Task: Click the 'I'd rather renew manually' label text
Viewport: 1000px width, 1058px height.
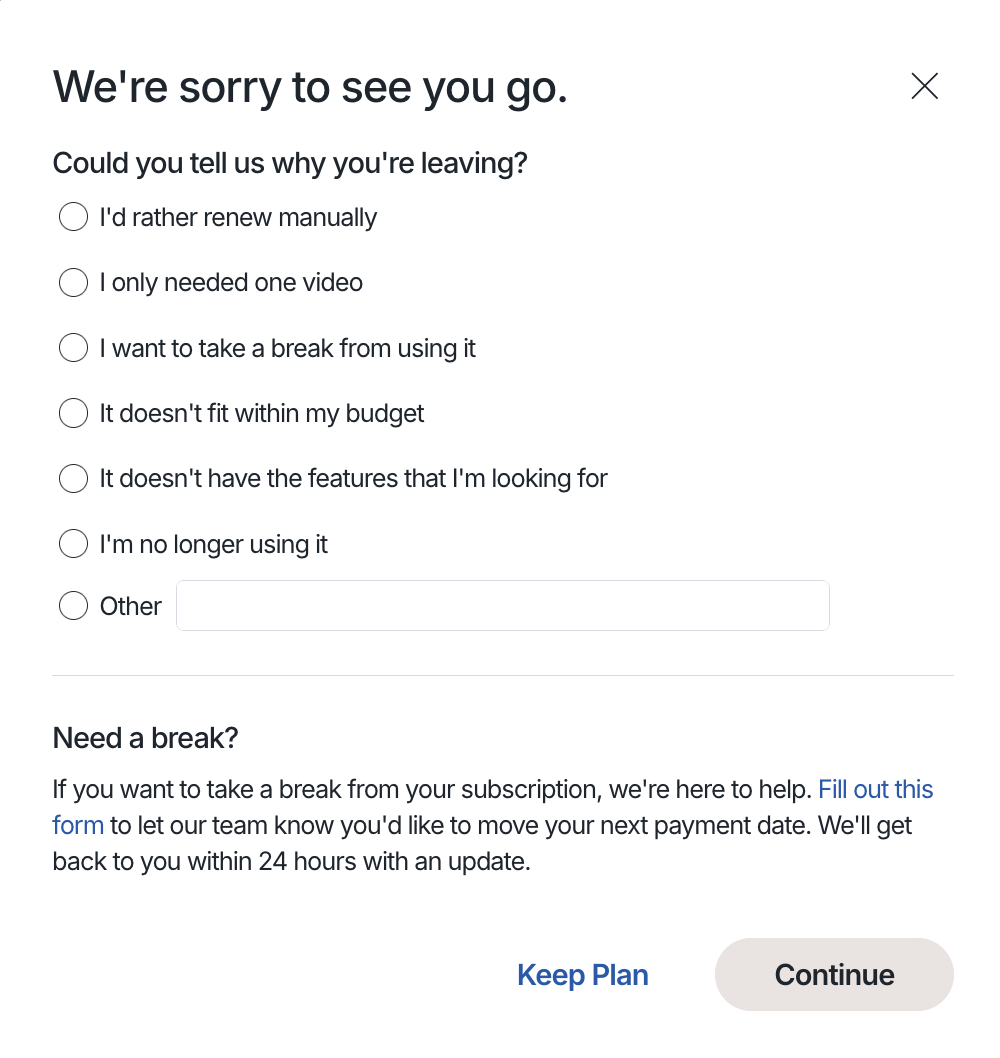Action: (x=238, y=217)
